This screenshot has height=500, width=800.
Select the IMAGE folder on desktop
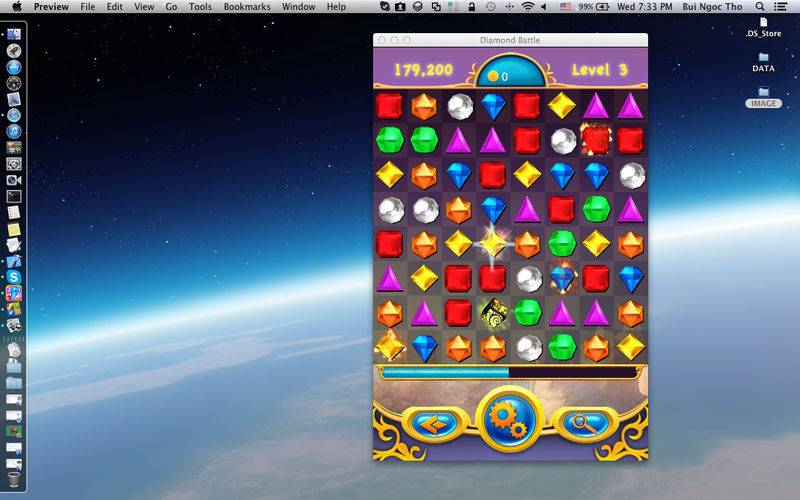pos(763,97)
